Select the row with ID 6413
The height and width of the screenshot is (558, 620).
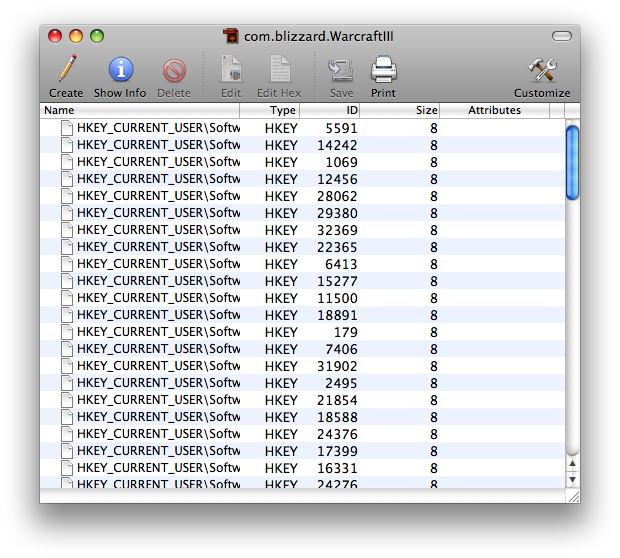click(302, 264)
